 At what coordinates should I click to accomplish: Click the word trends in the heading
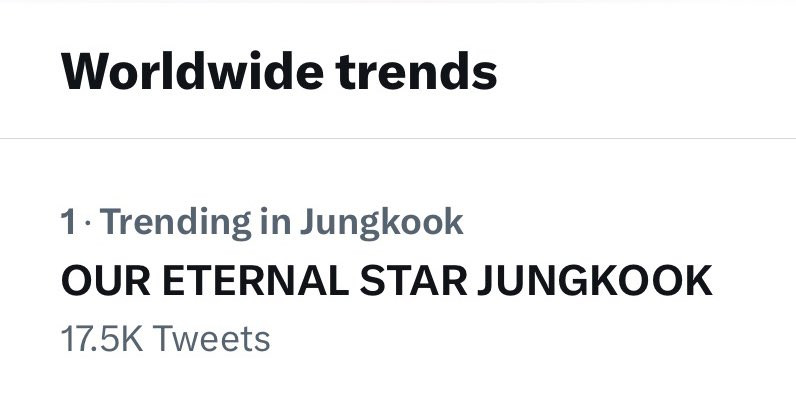pyautogui.click(x=416, y=71)
